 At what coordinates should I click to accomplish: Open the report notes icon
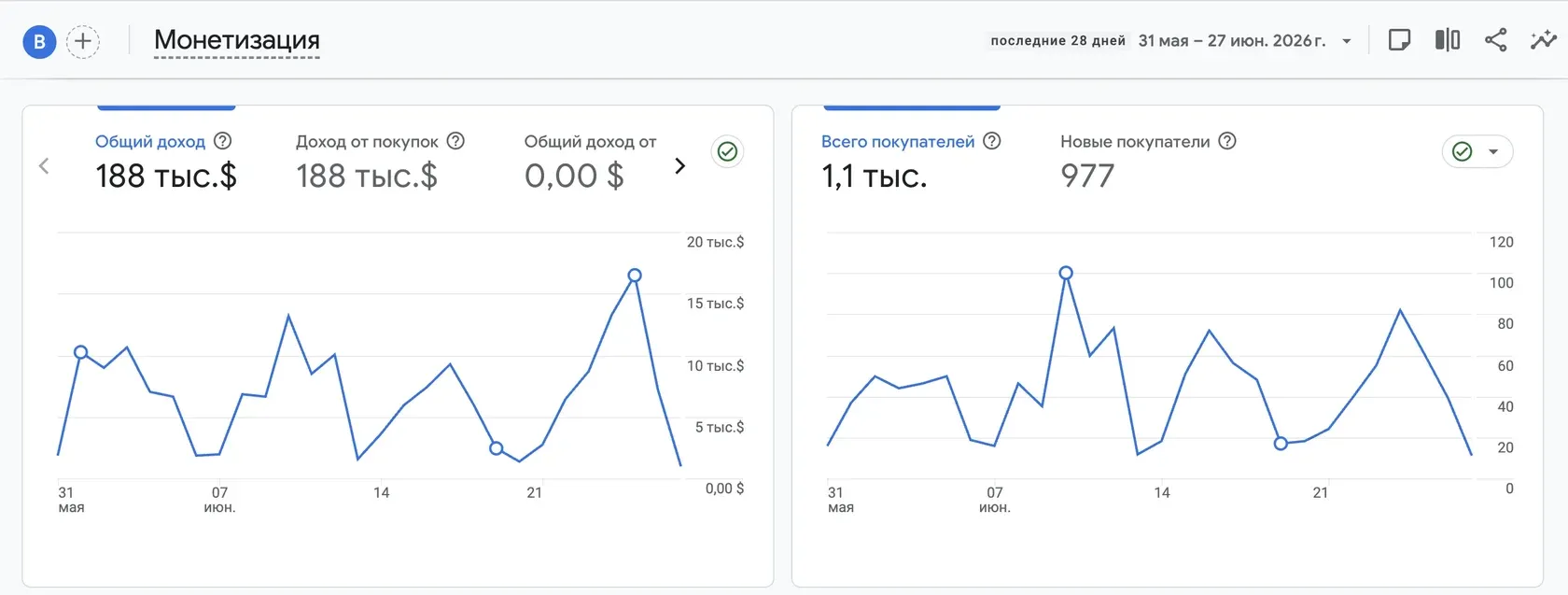pyautogui.click(x=1399, y=40)
